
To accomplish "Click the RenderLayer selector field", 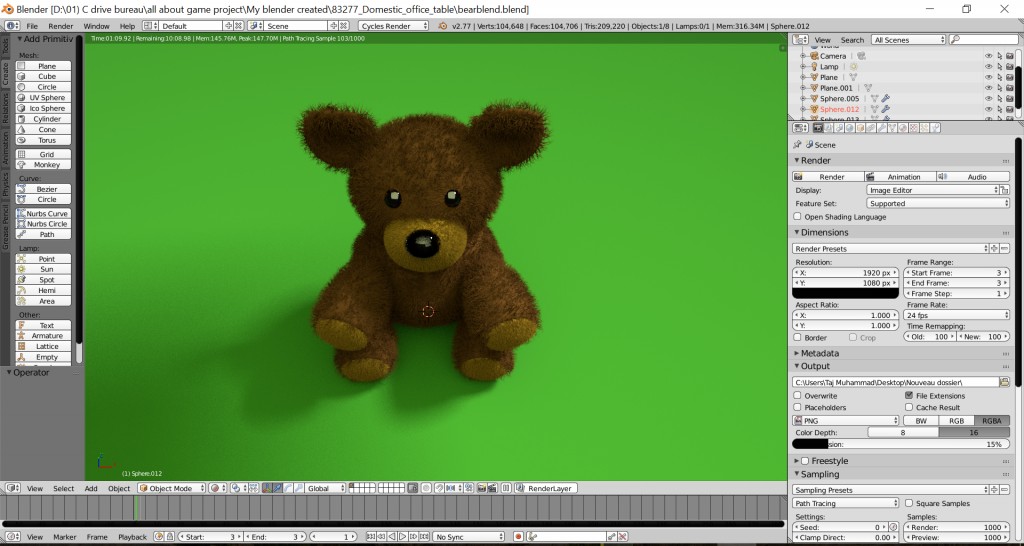I will [546, 488].
